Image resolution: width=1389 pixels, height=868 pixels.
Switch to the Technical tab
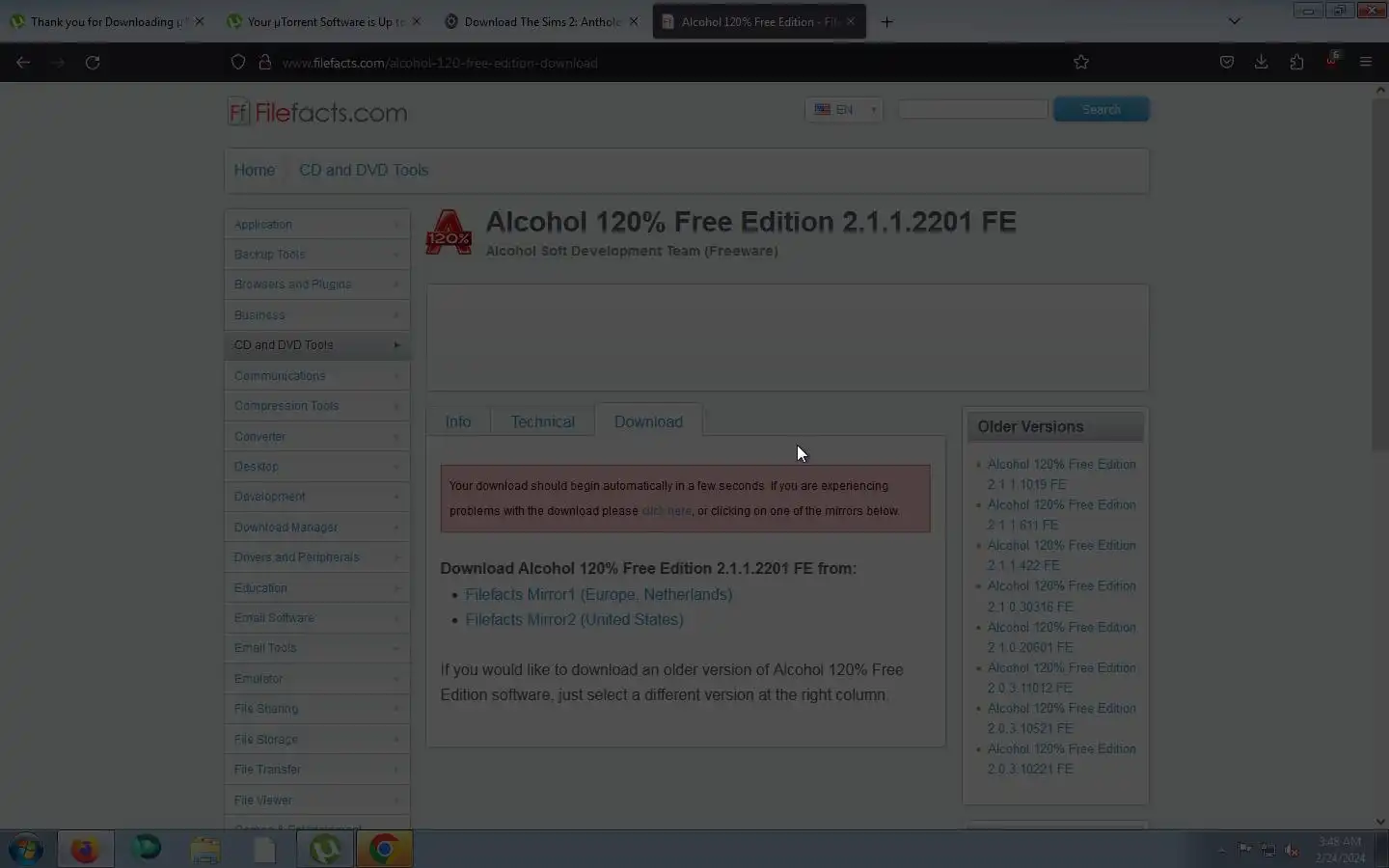click(543, 421)
